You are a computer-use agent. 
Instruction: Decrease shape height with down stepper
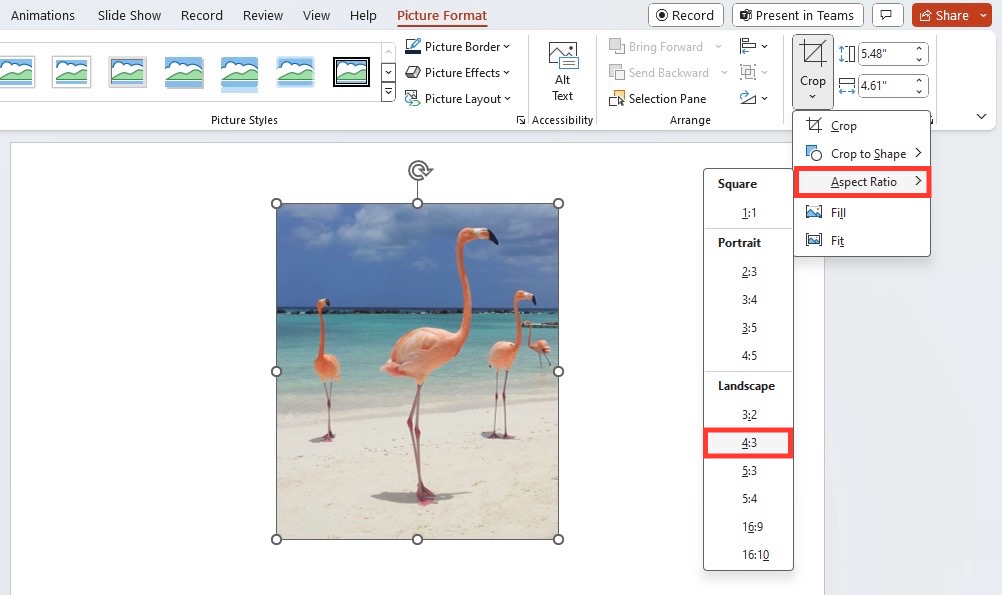click(920, 59)
